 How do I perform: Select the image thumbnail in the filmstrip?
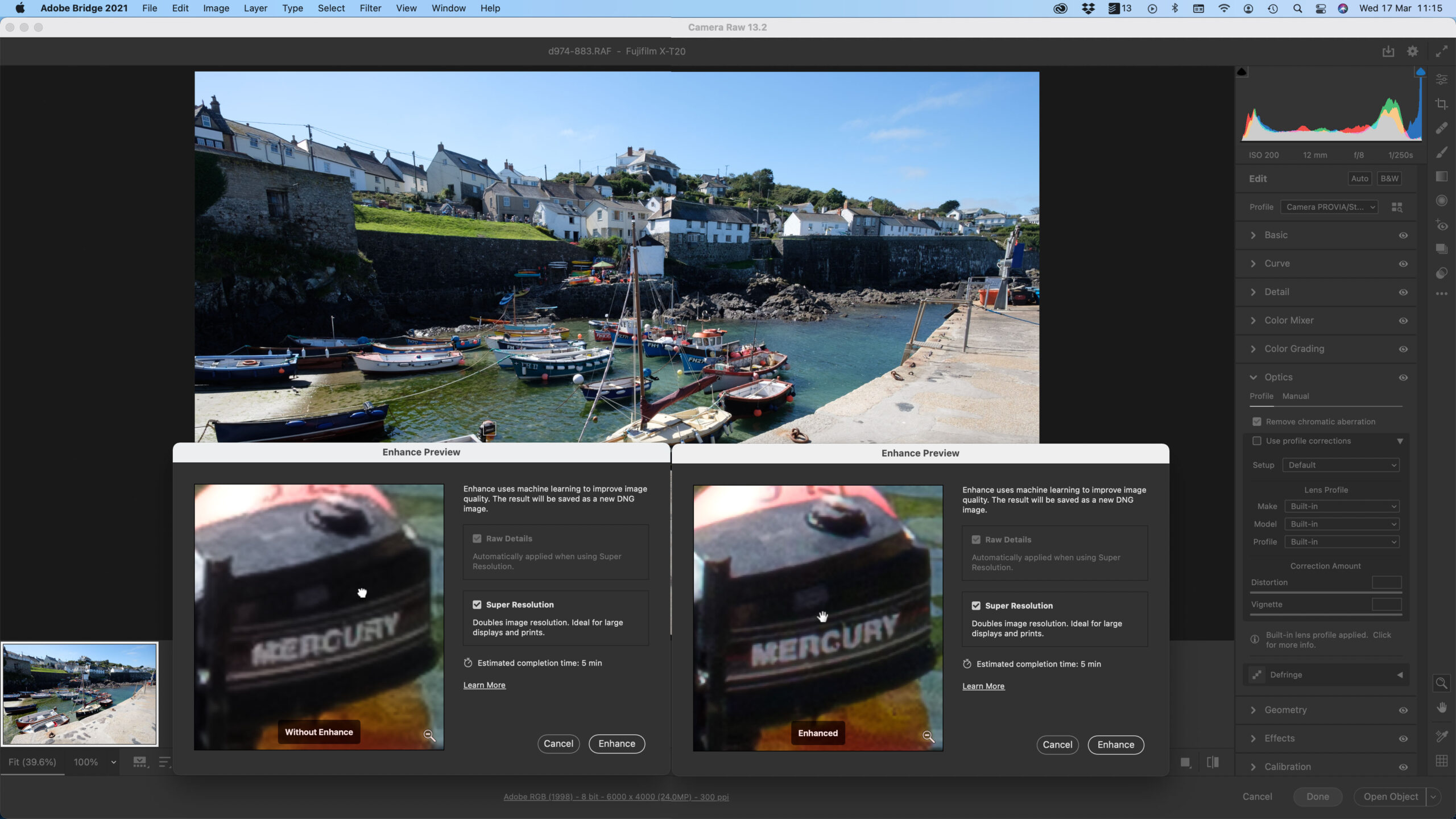pos(80,693)
